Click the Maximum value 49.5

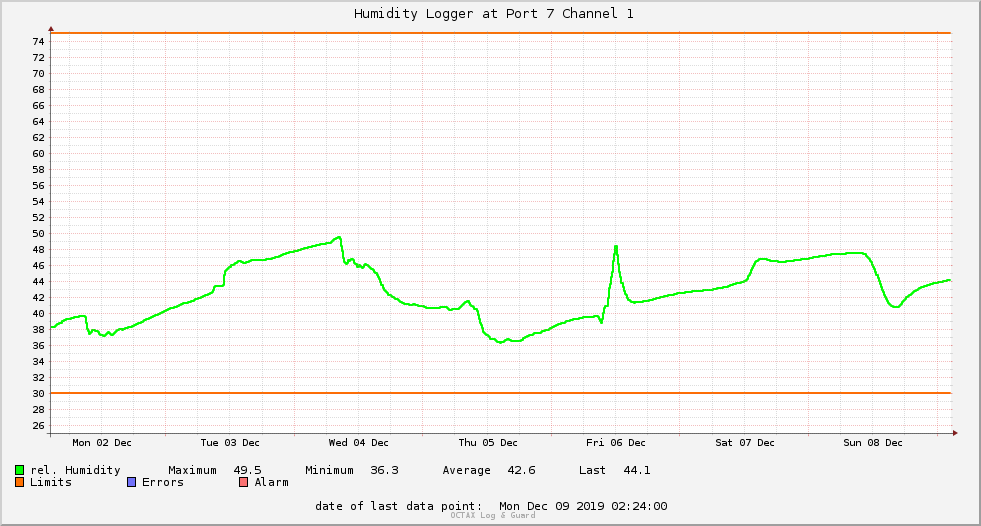point(247,470)
